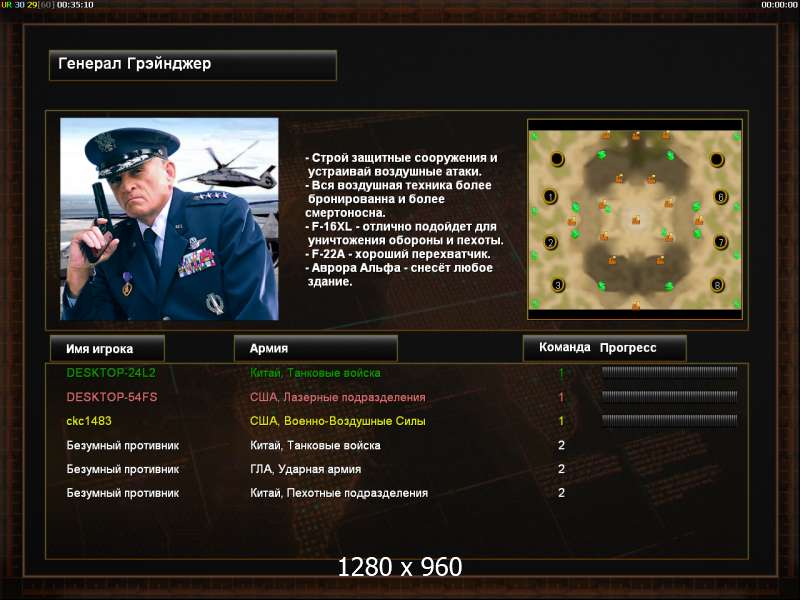Click team number 1 for ckc1483
Viewport: 800px width, 600px height.
point(561,421)
